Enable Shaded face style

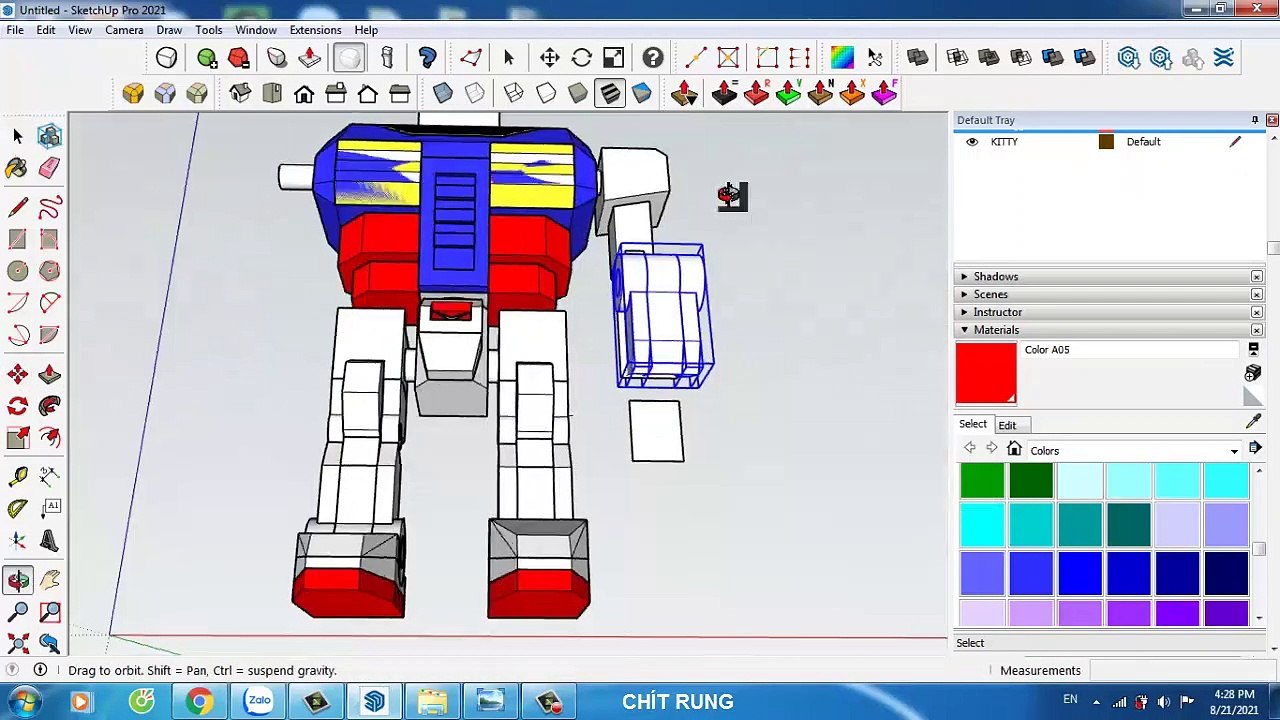pos(578,94)
